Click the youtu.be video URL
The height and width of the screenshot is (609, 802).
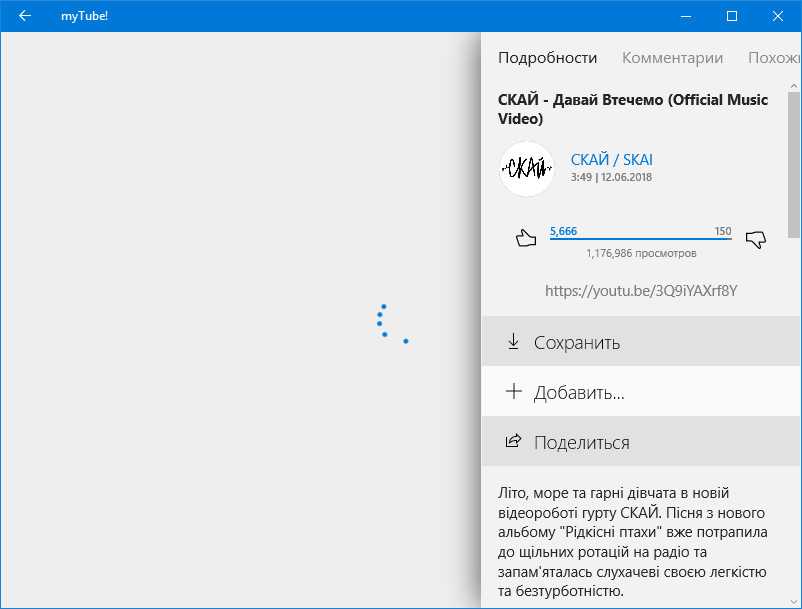(x=641, y=291)
